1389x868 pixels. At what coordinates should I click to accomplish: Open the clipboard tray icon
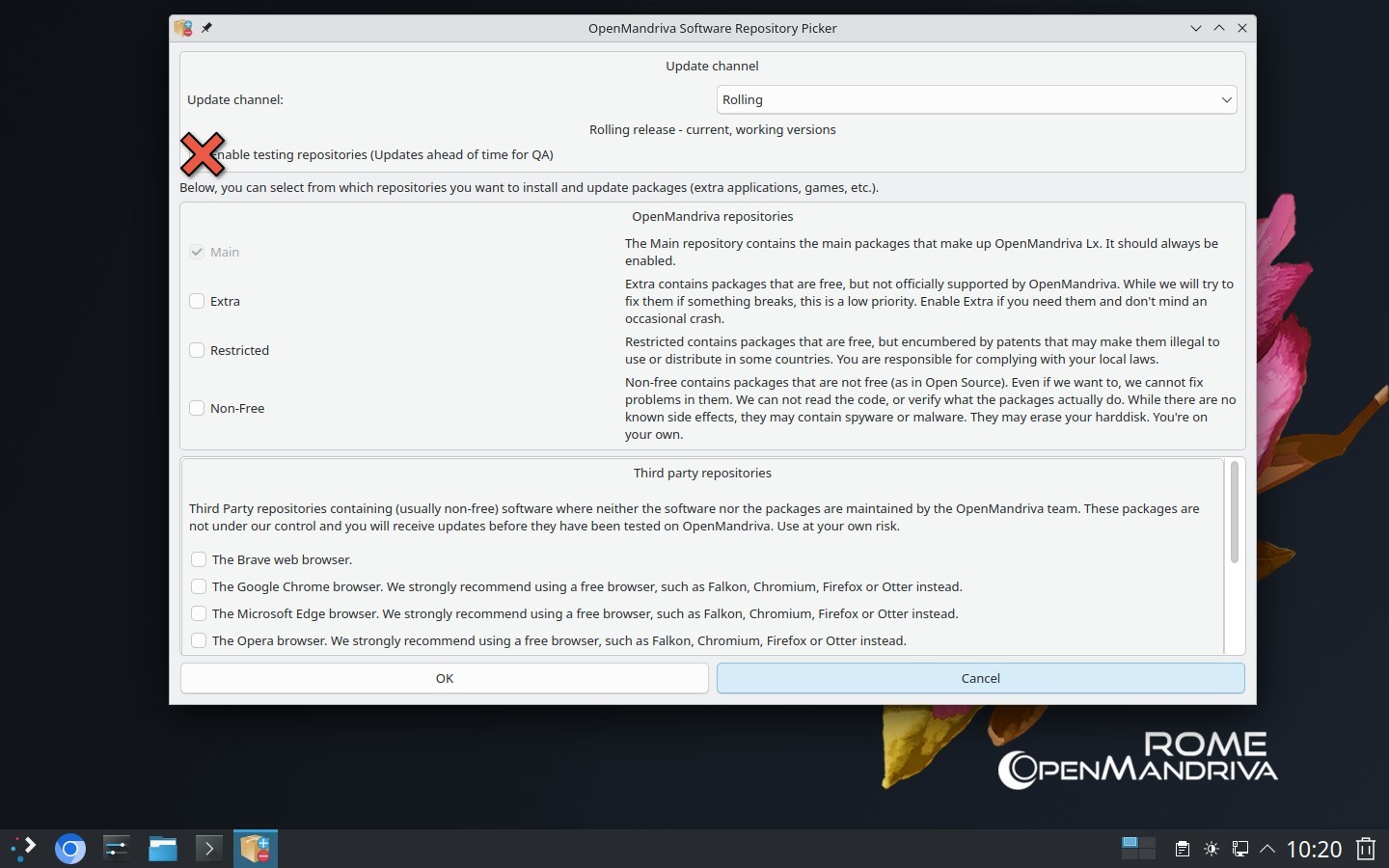1182,849
